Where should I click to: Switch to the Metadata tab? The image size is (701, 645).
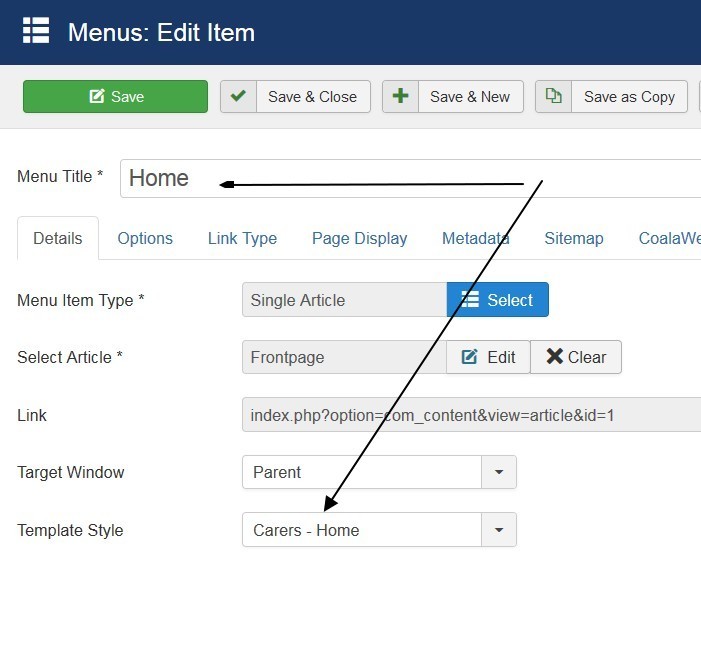click(475, 238)
